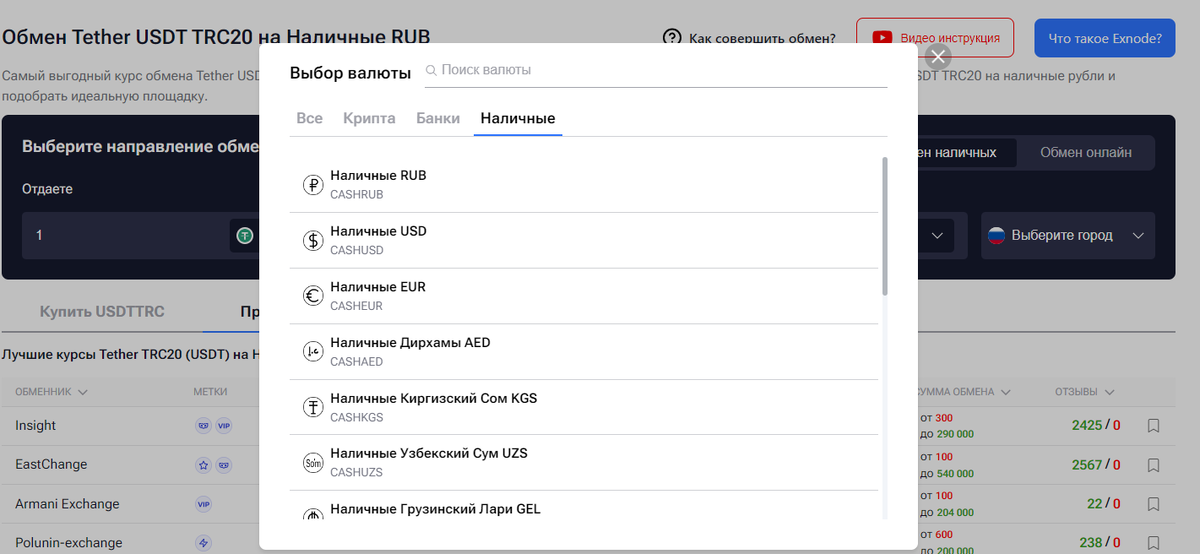
Task: Focus the Поиск валюты search field
Action: click(654, 70)
